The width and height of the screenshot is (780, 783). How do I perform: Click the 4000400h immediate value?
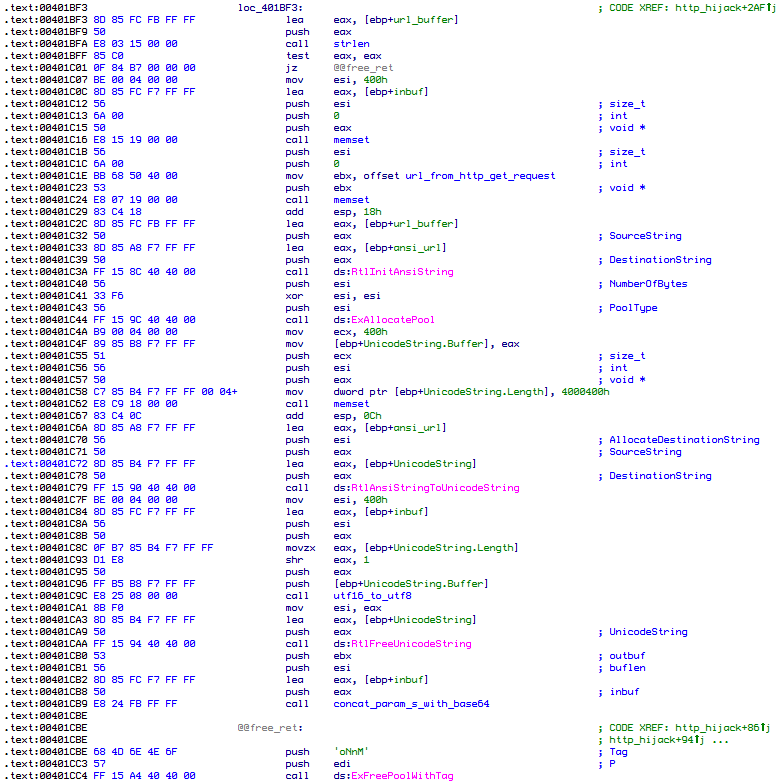[585, 392]
